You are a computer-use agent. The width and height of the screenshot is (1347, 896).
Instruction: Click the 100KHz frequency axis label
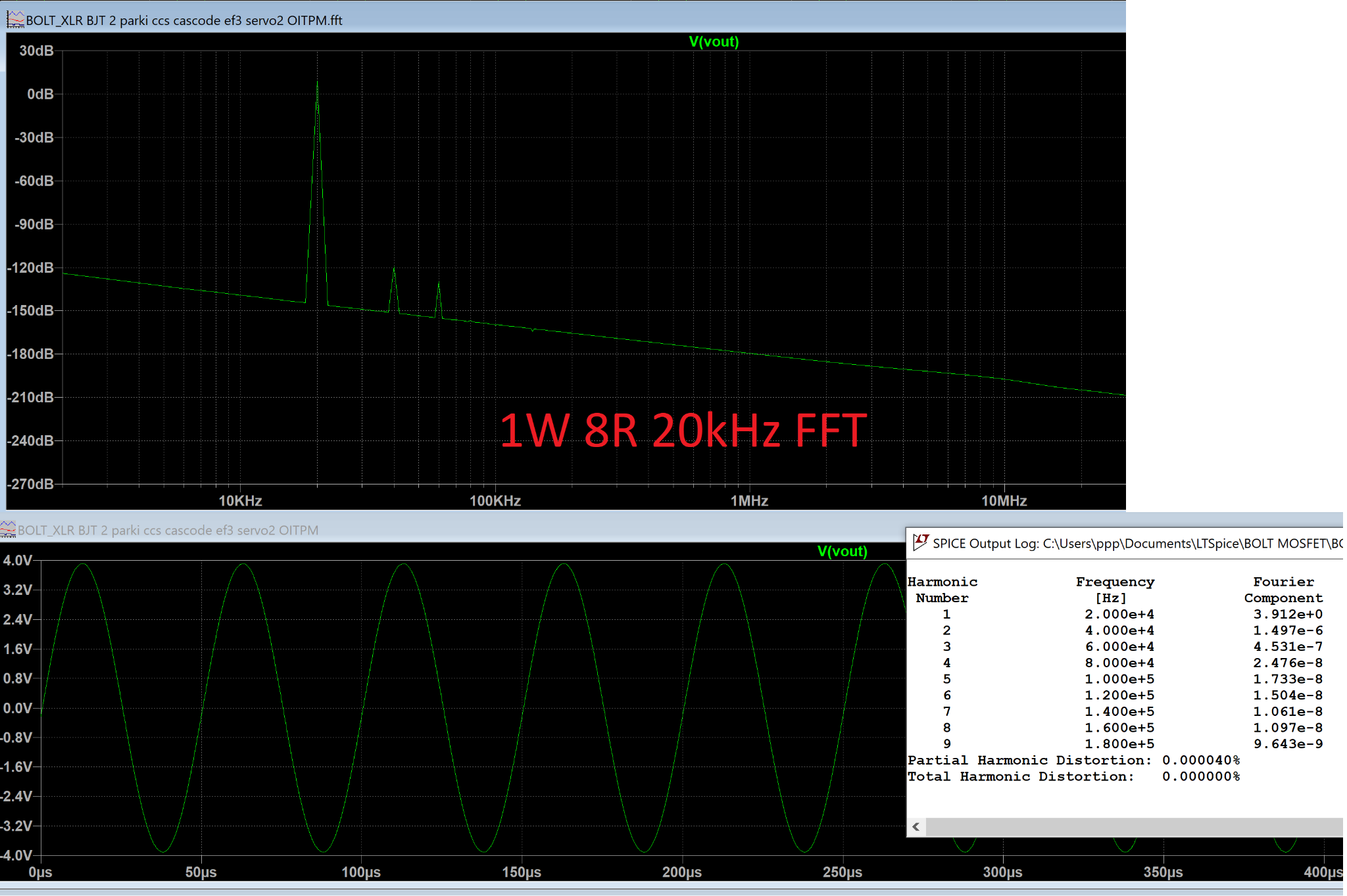495,501
